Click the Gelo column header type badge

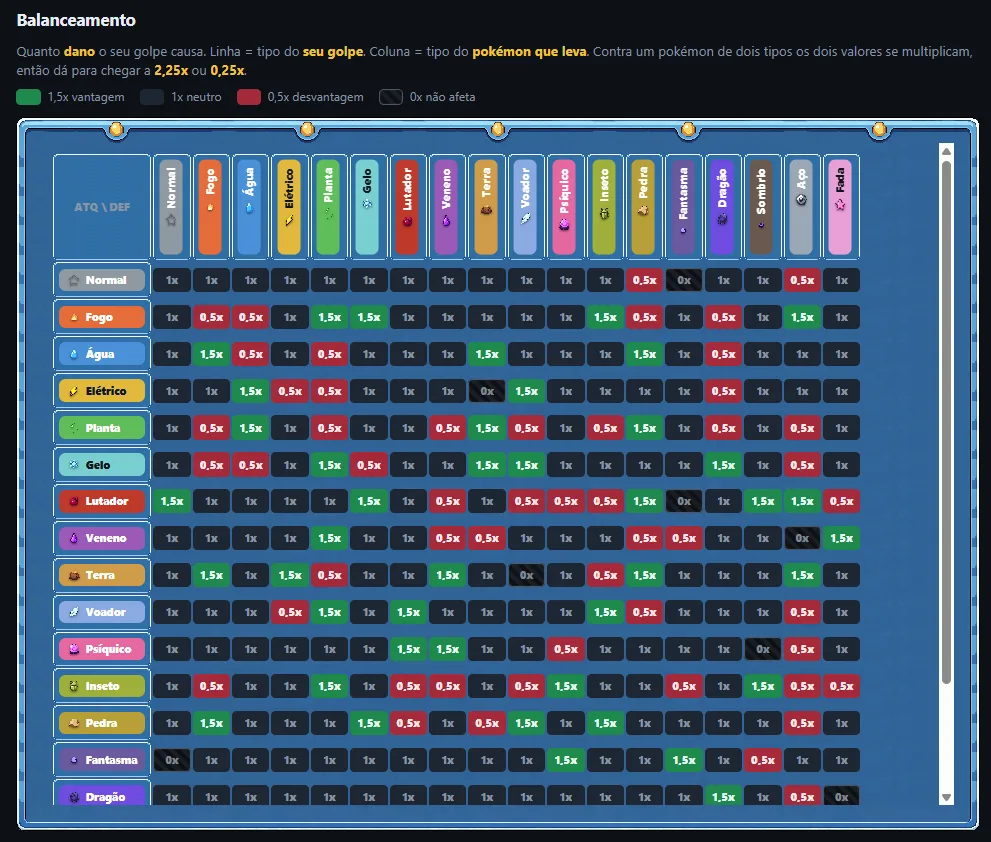tap(368, 207)
